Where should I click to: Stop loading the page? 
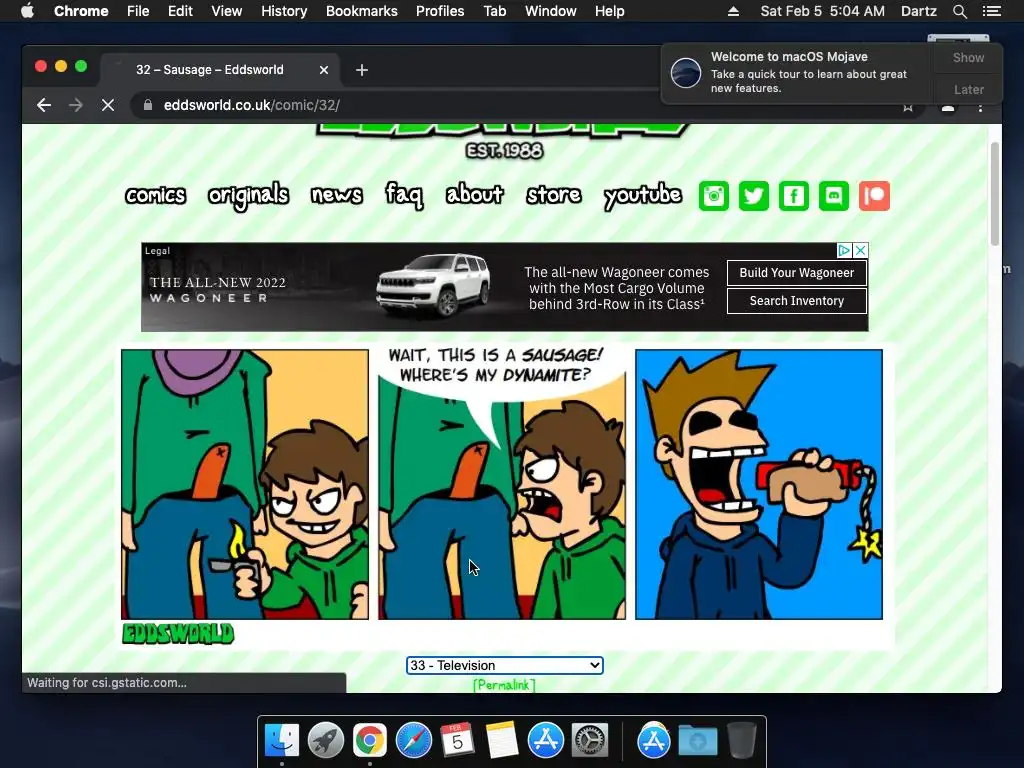(x=108, y=105)
